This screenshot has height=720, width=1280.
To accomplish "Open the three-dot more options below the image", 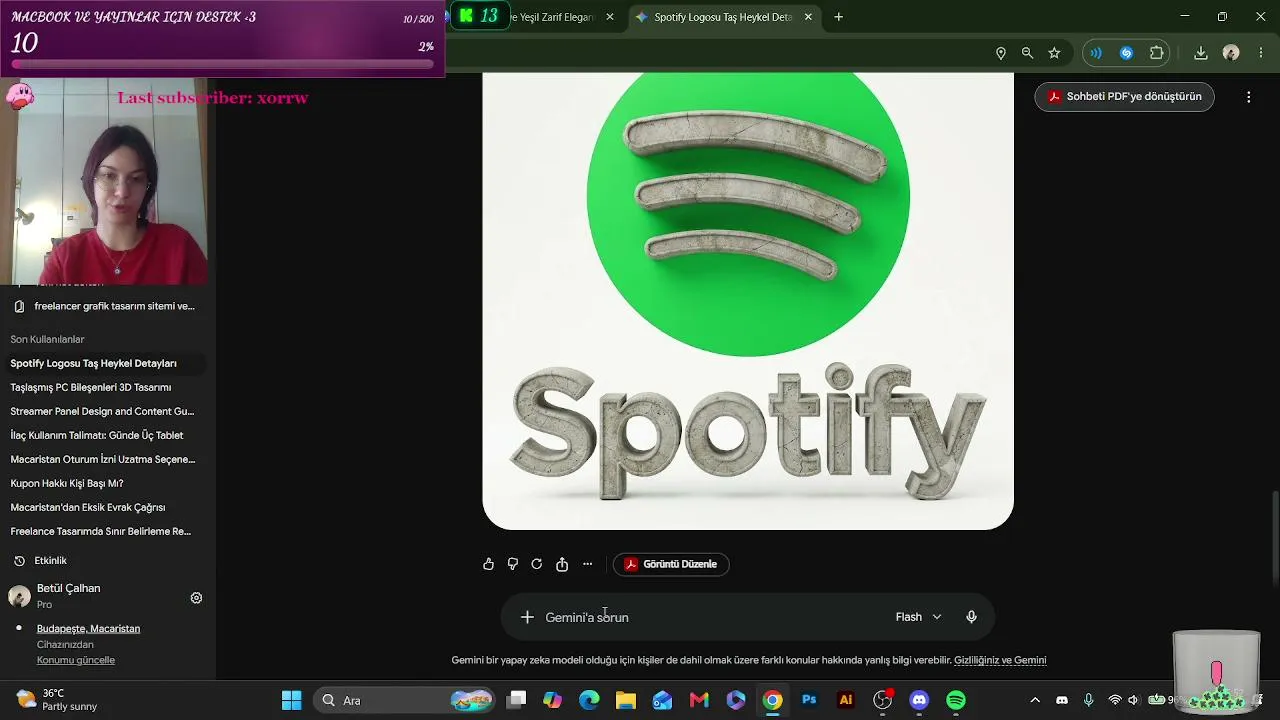I will (587, 564).
